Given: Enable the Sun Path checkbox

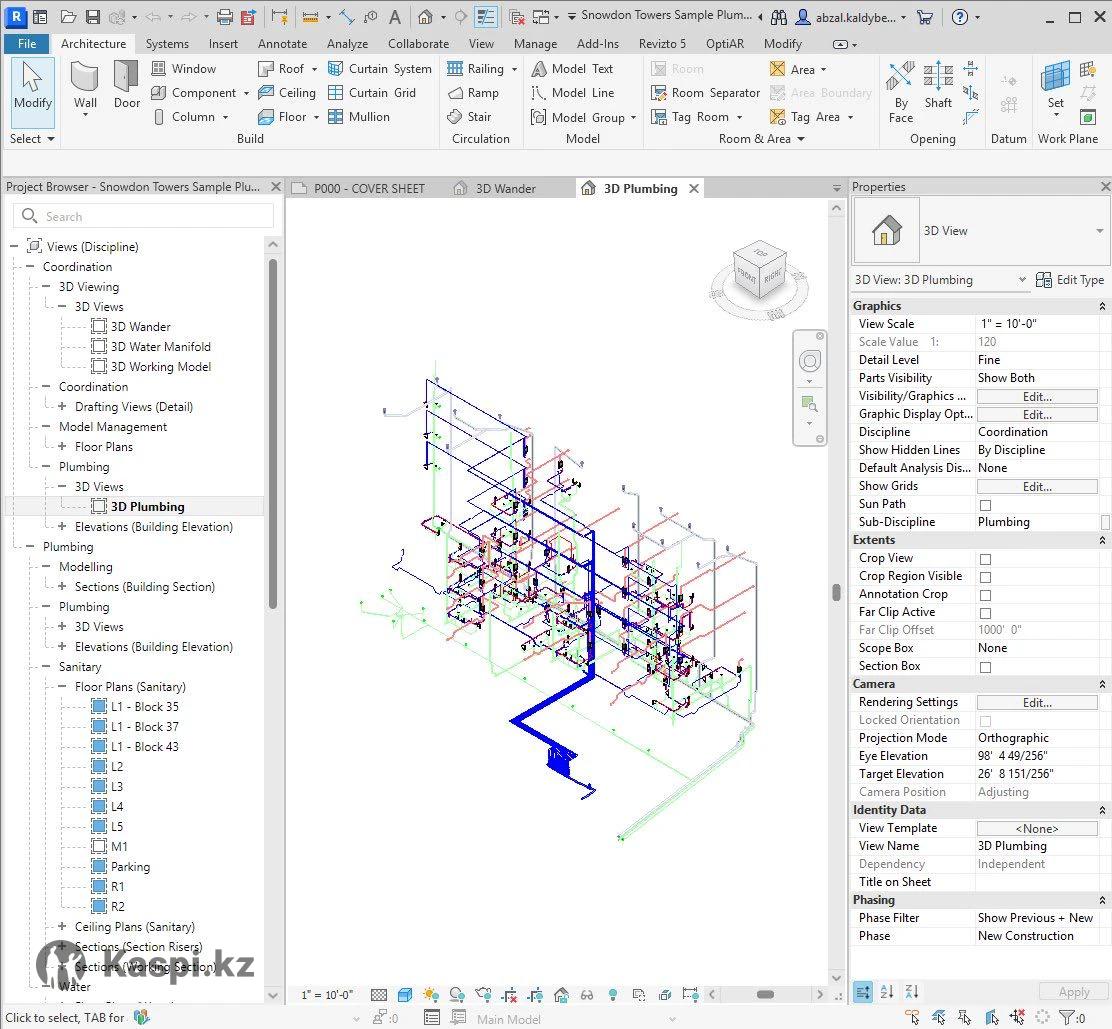Looking at the screenshot, I should [x=985, y=505].
